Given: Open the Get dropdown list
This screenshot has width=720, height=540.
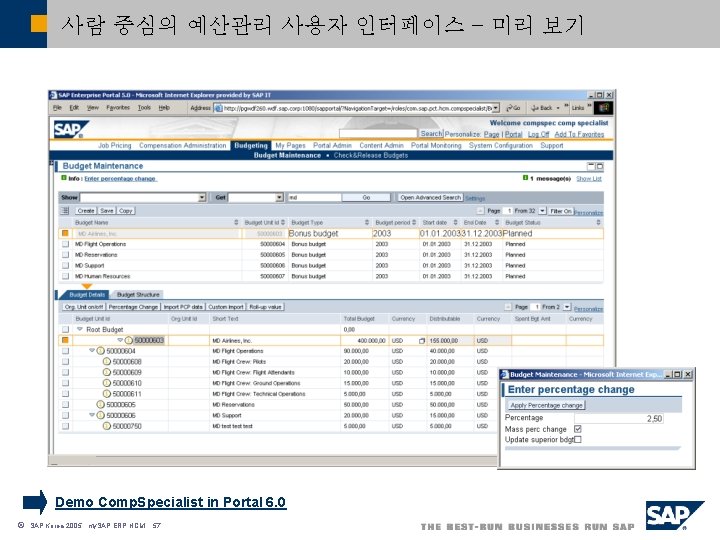Looking at the screenshot, I should pyautogui.click(x=279, y=197).
